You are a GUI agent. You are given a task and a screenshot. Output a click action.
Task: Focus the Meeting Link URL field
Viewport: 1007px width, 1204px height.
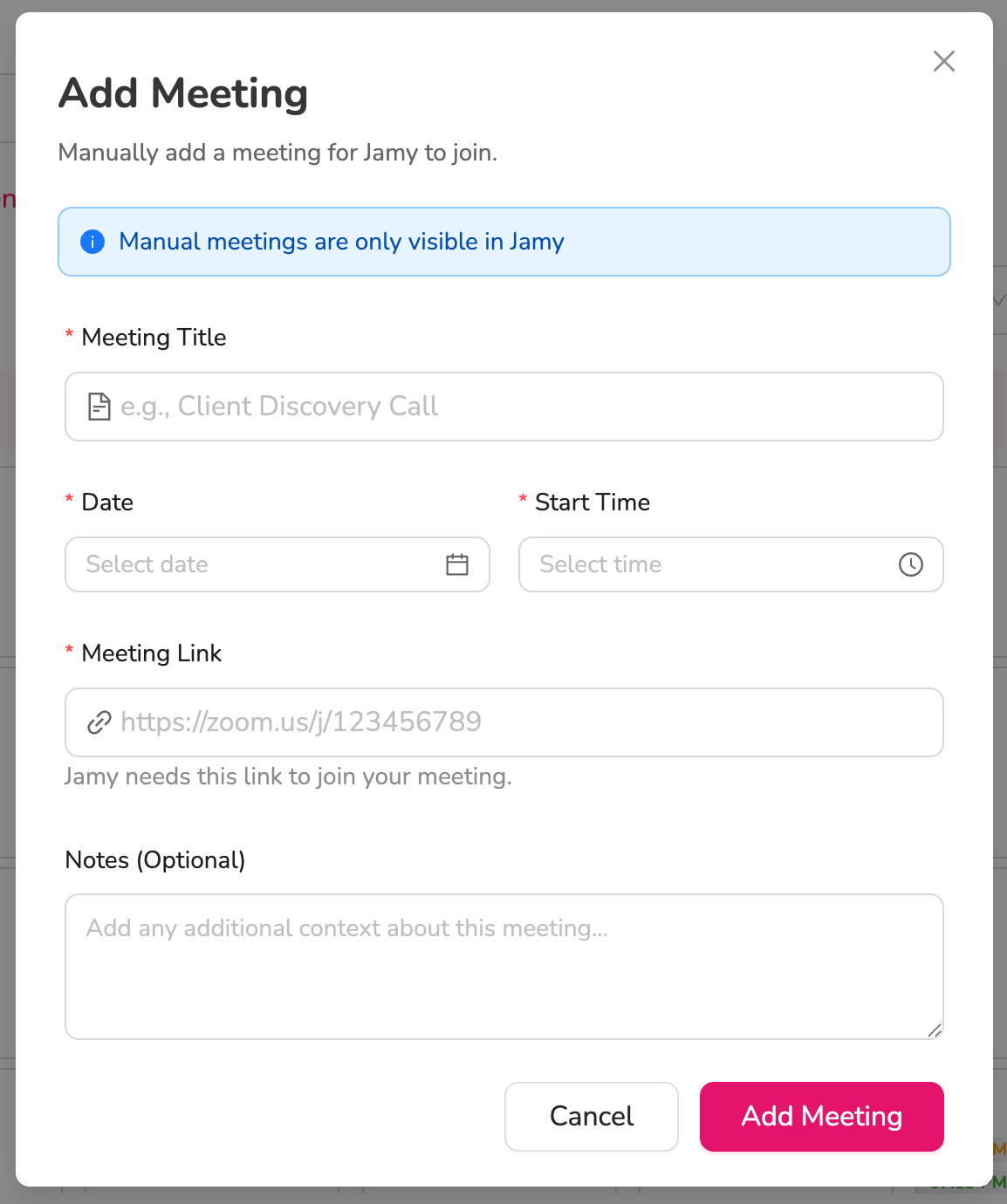(504, 722)
